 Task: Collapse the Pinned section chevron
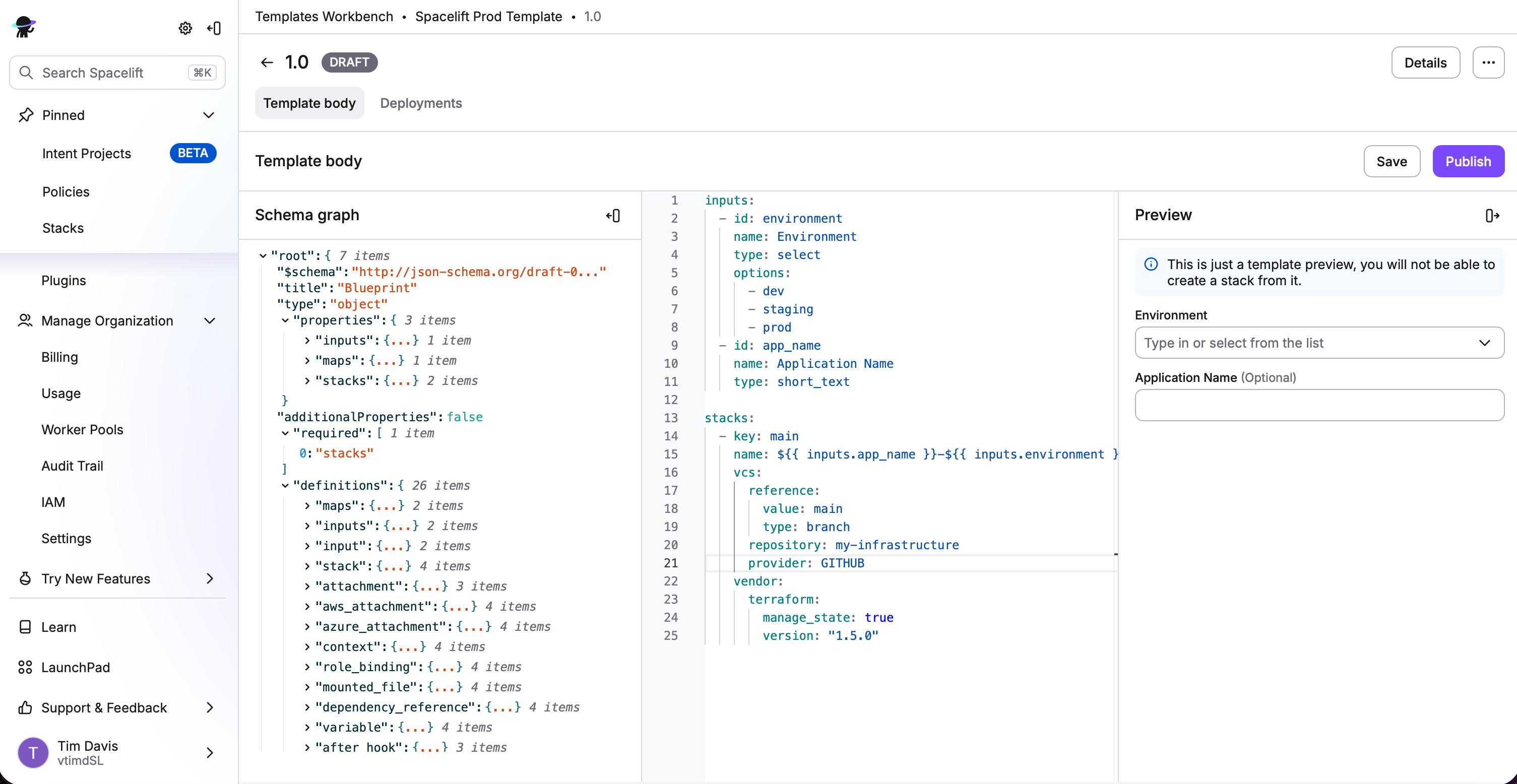(209, 115)
